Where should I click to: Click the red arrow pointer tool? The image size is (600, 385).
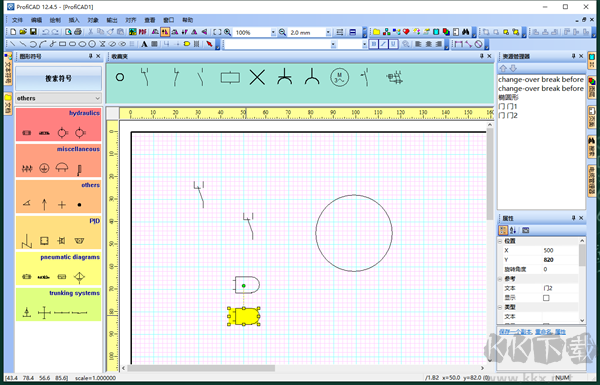pos(209,44)
